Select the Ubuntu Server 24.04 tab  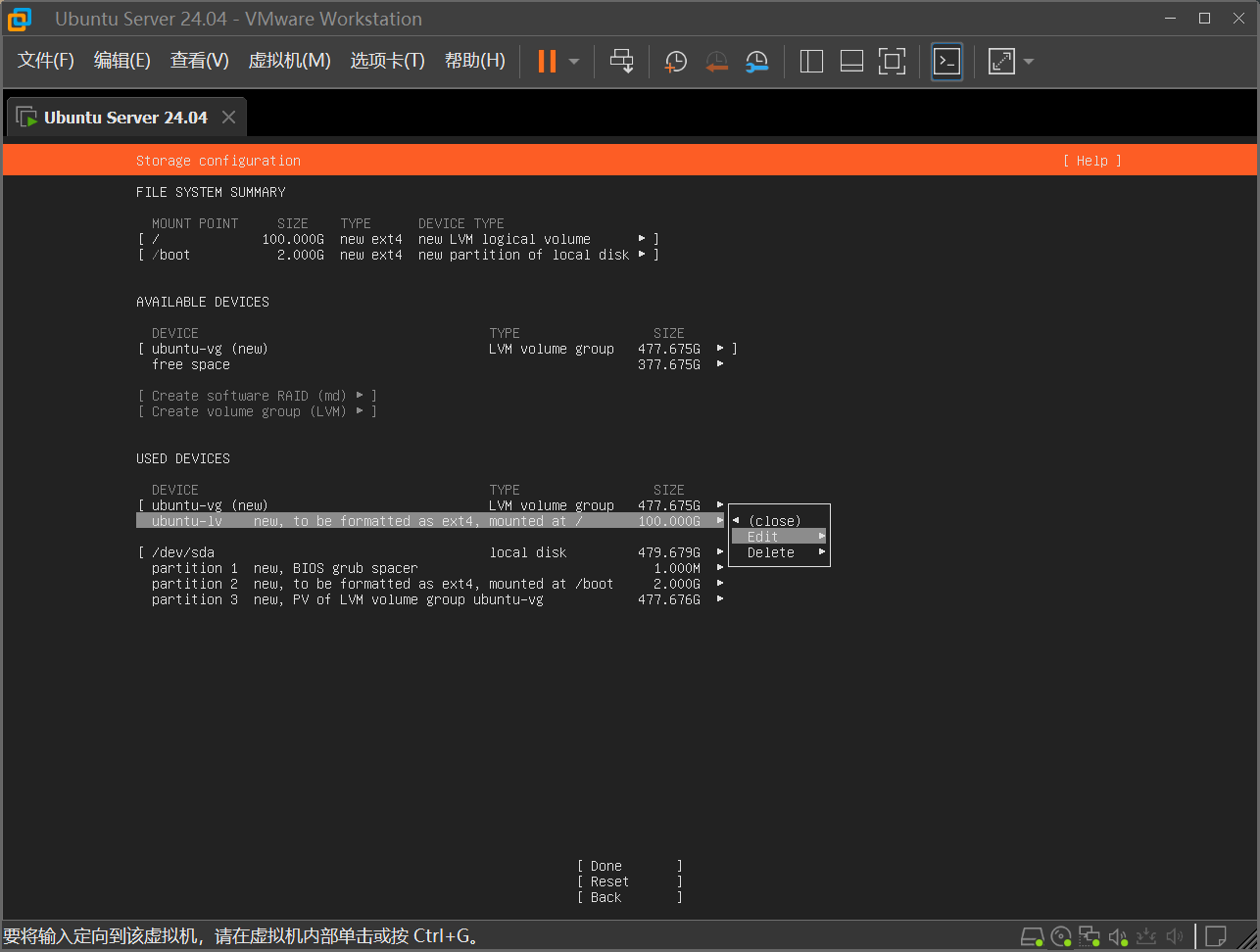(125, 118)
